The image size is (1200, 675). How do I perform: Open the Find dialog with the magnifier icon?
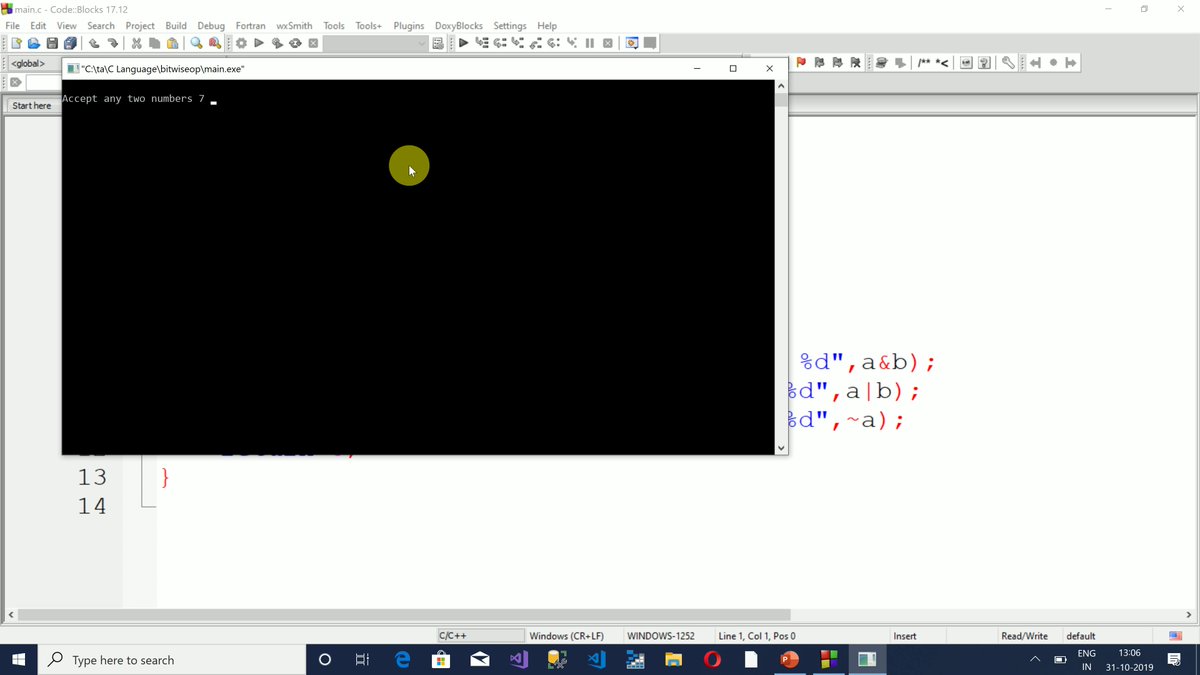coord(196,43)
